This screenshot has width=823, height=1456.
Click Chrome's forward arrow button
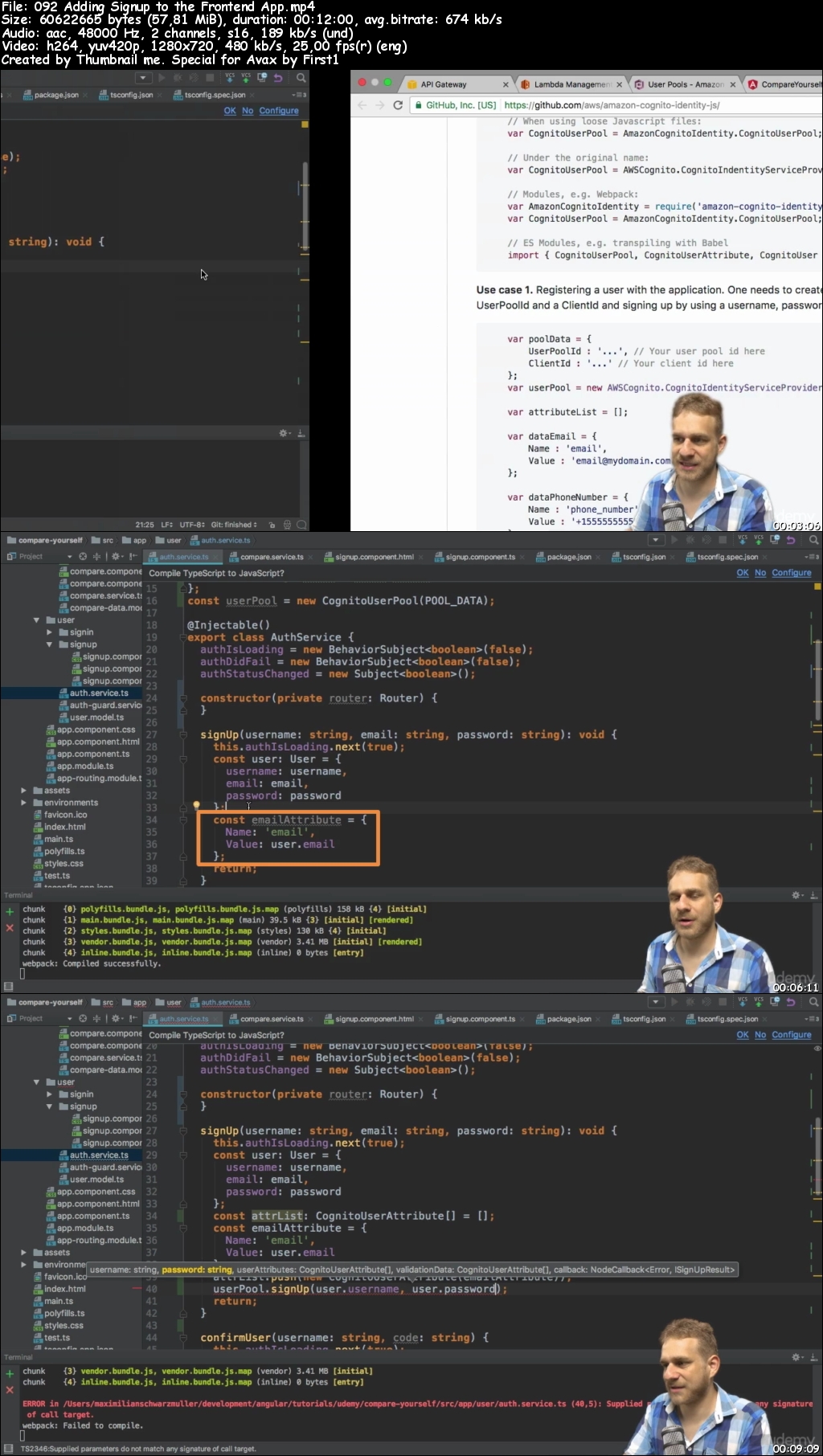tap(379, 105)
